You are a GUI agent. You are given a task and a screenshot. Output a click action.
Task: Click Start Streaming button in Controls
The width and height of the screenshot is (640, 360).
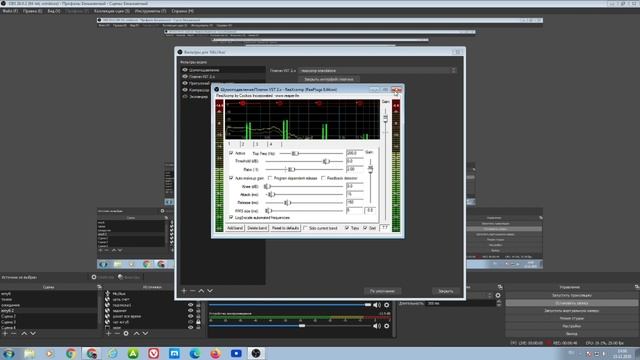571,295
